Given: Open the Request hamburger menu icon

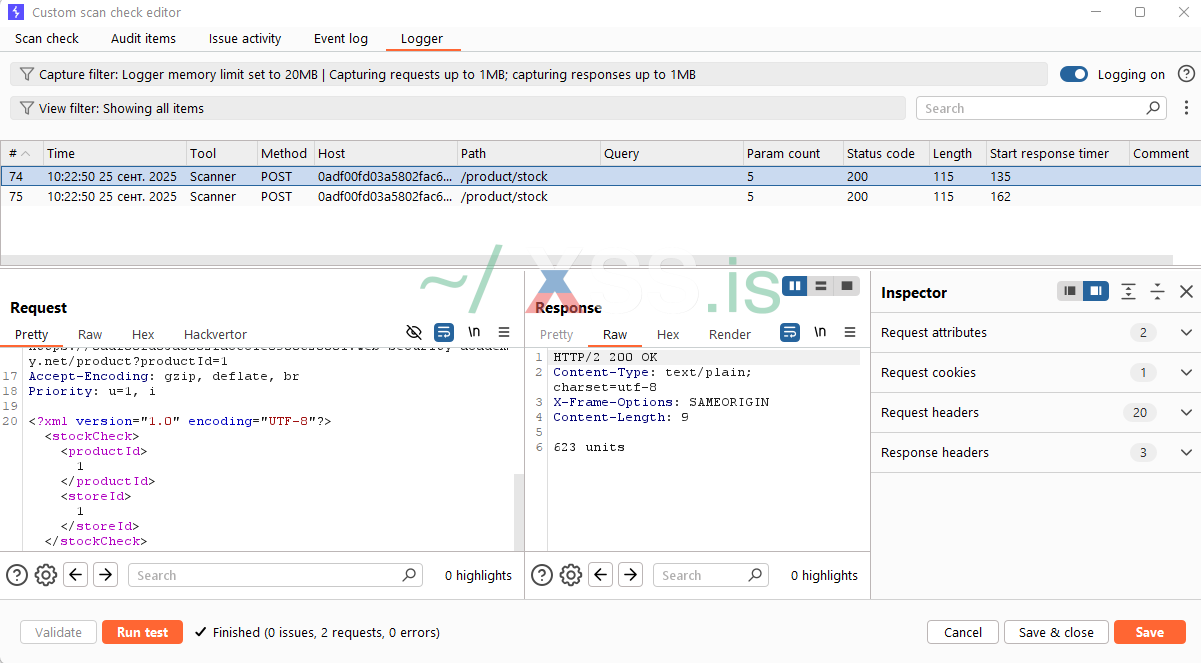Looking at the screenshot, I should coord(504,332).
